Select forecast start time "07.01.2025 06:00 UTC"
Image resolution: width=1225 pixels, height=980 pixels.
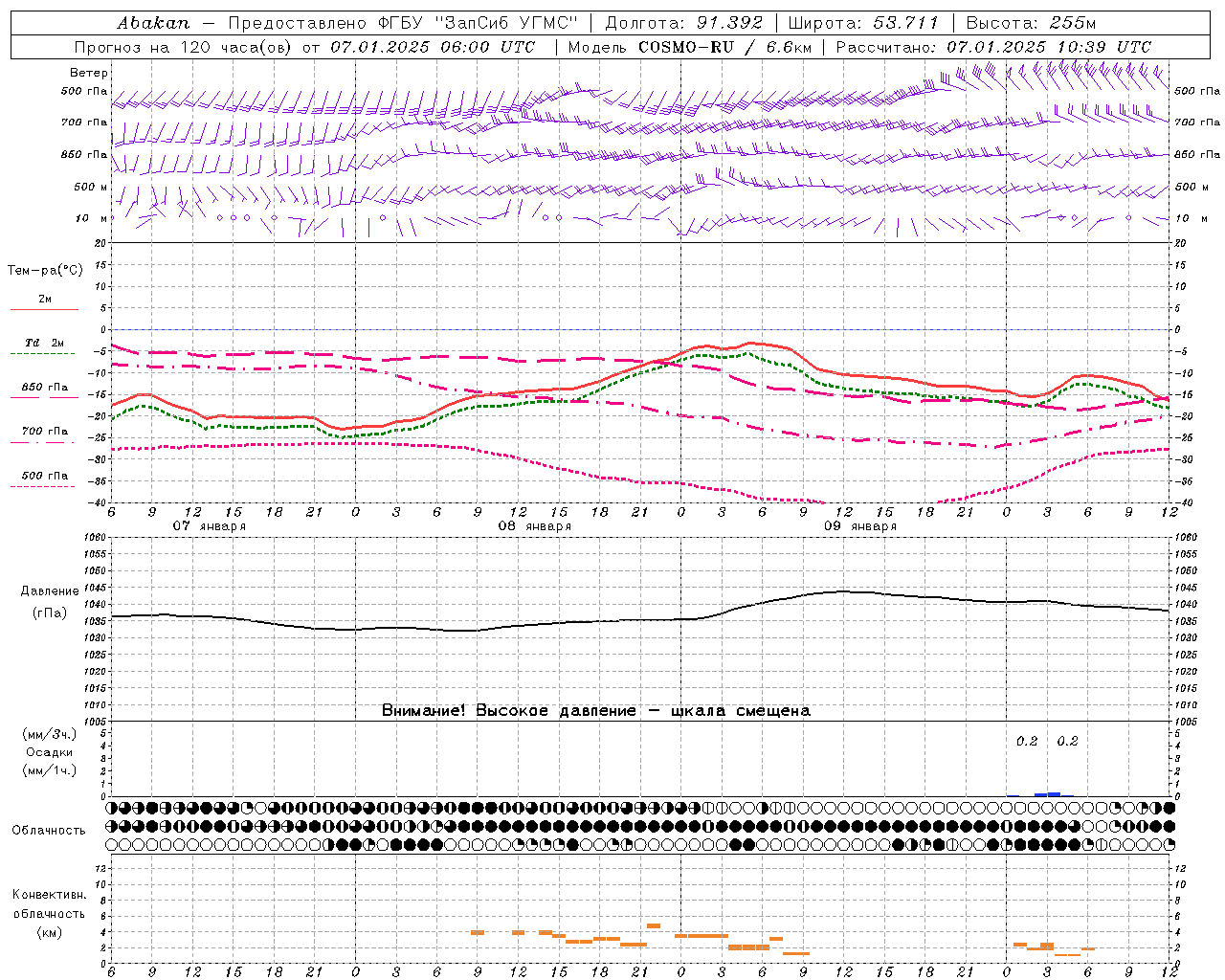coord(433,47)
